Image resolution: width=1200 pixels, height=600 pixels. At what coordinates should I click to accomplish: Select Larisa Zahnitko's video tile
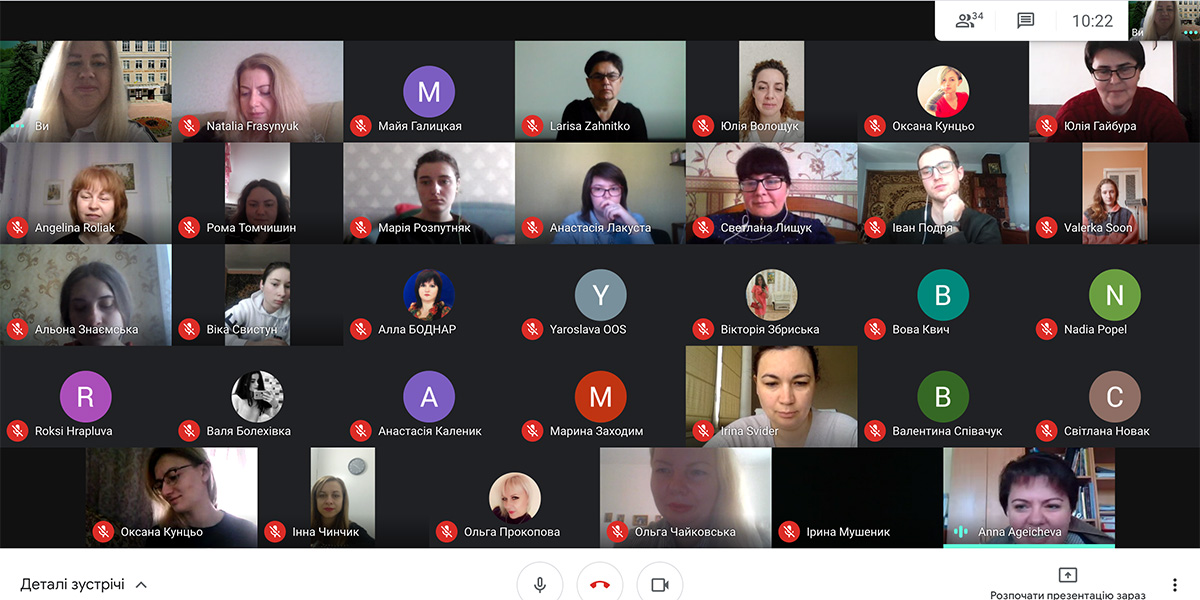(x=600, y=91)
